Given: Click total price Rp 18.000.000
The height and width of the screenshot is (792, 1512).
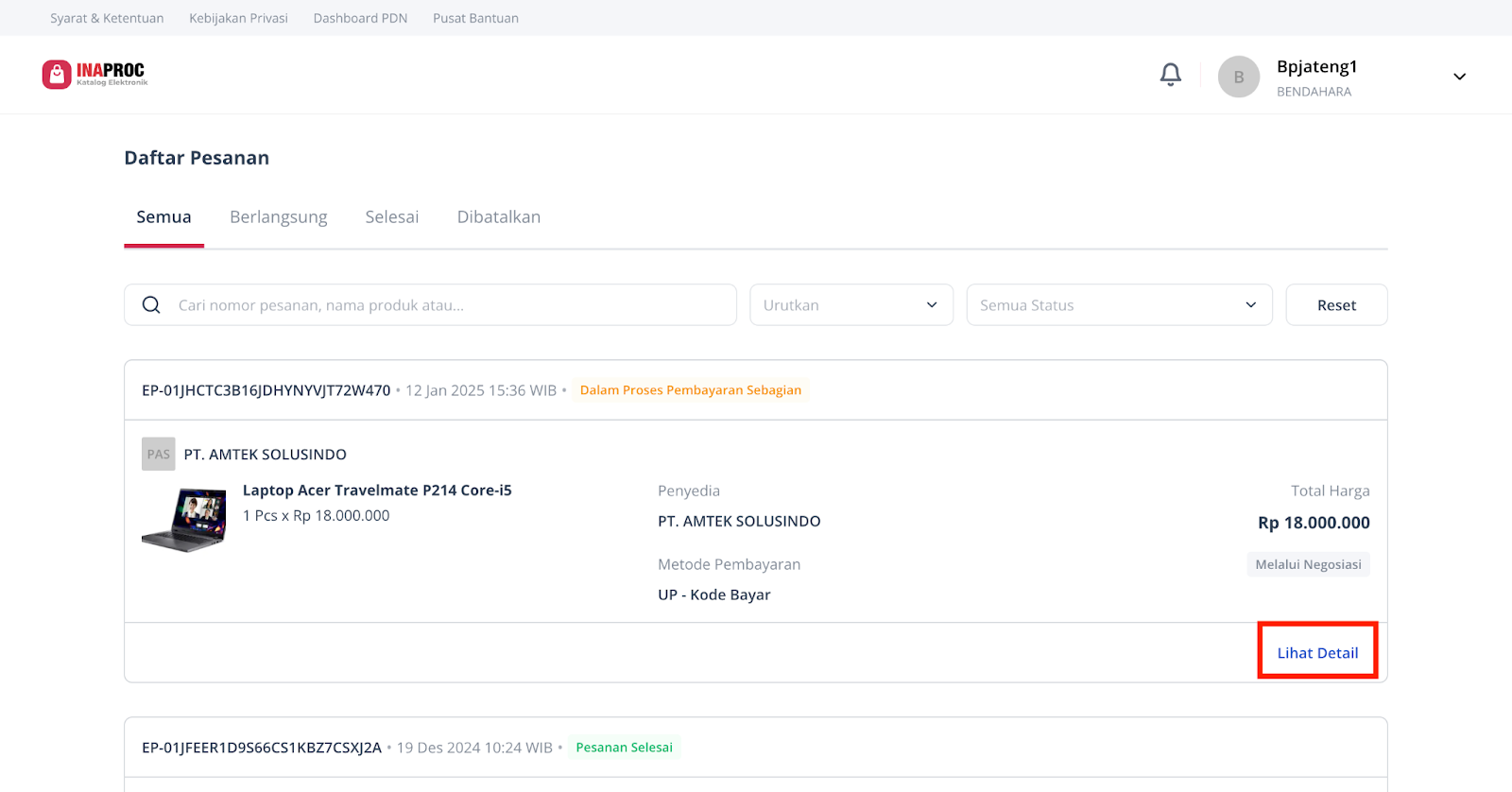Looking at the screenshot, I should pos(1314,523).
